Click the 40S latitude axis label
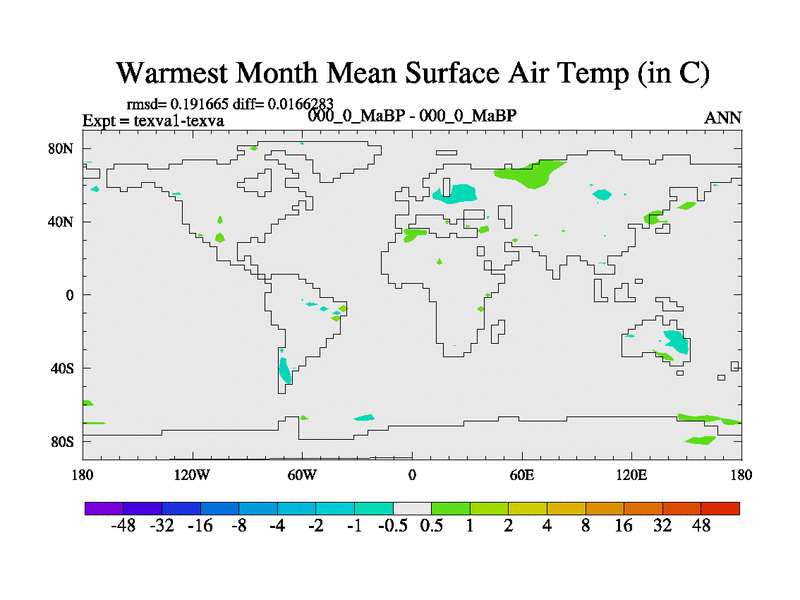 [x=64, y=368]
